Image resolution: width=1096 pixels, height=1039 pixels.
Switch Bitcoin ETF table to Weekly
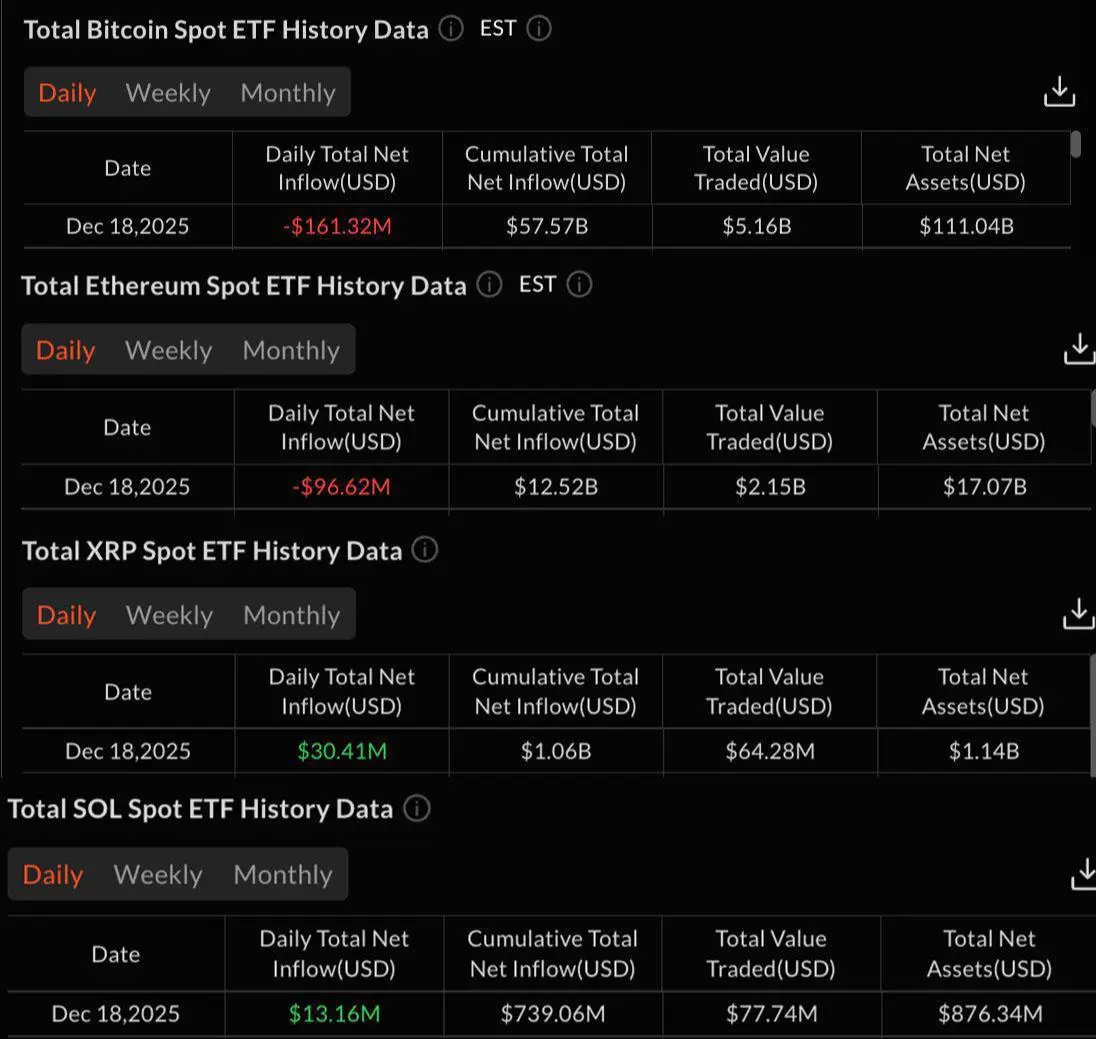point(168,93)
